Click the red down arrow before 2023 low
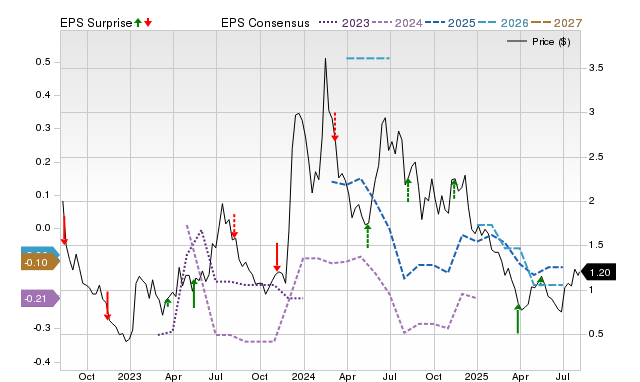 107,306
